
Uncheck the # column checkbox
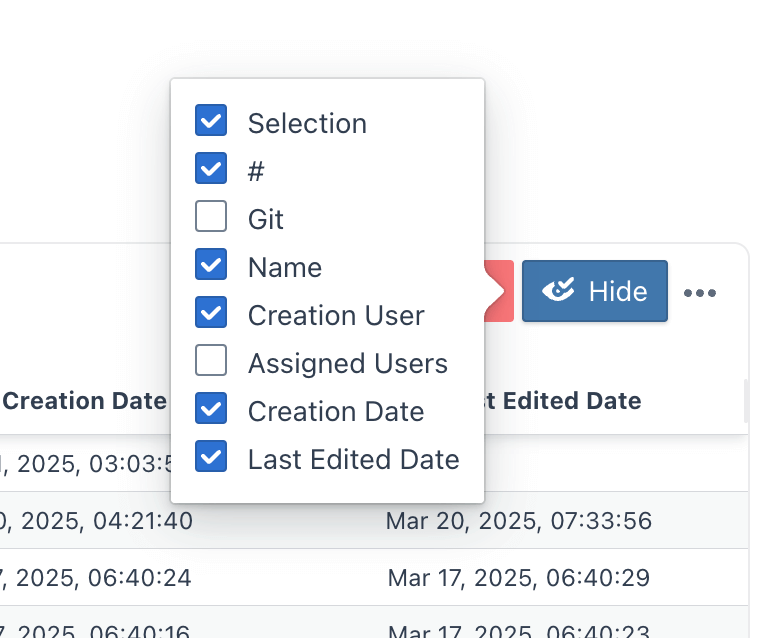tap(211, 169)
